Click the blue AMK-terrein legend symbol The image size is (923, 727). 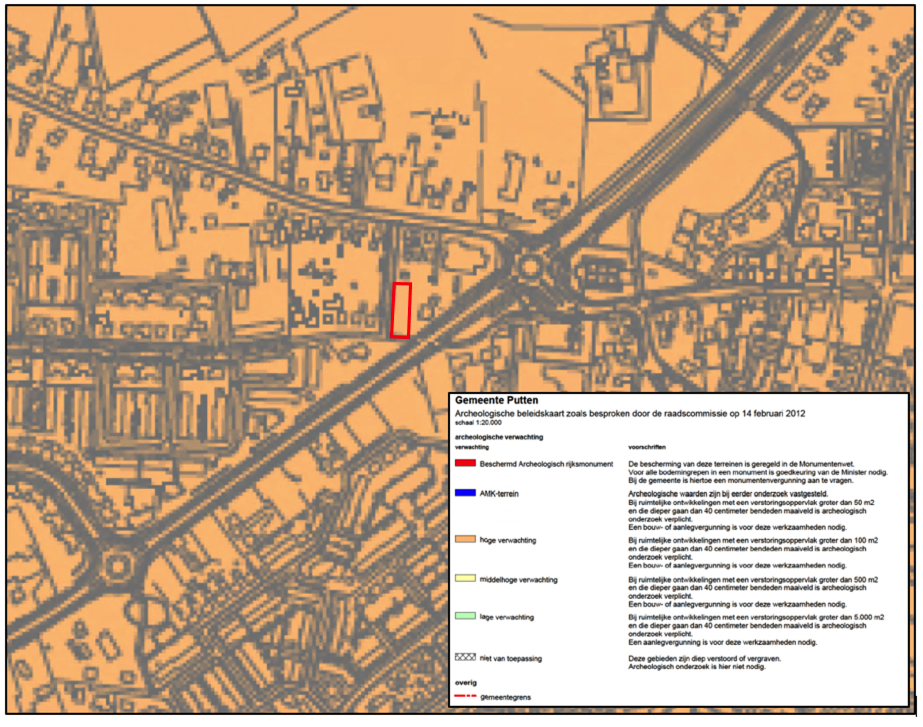pos(464,493)
